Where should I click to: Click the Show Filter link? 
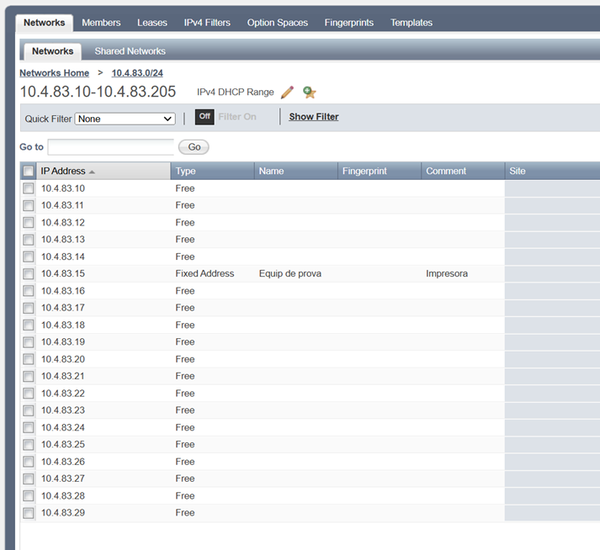tap(313, 117)
